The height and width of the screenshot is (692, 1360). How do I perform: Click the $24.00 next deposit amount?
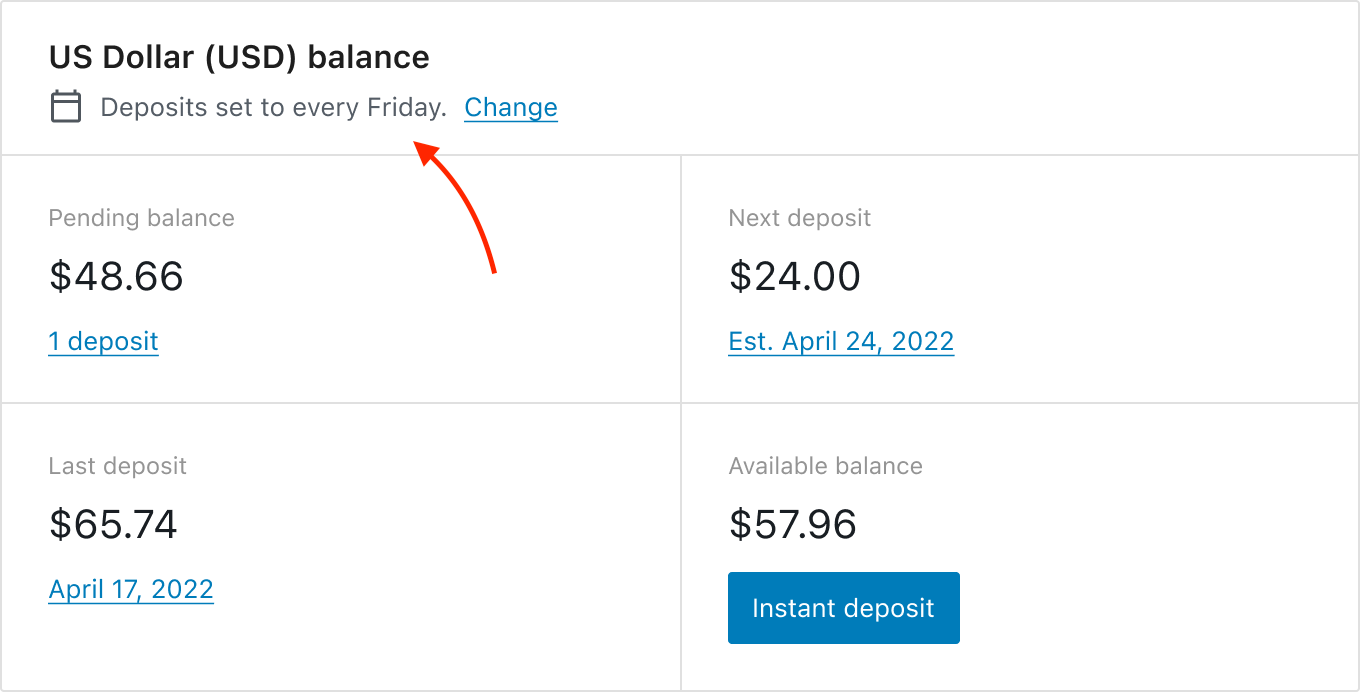point(795,277)
